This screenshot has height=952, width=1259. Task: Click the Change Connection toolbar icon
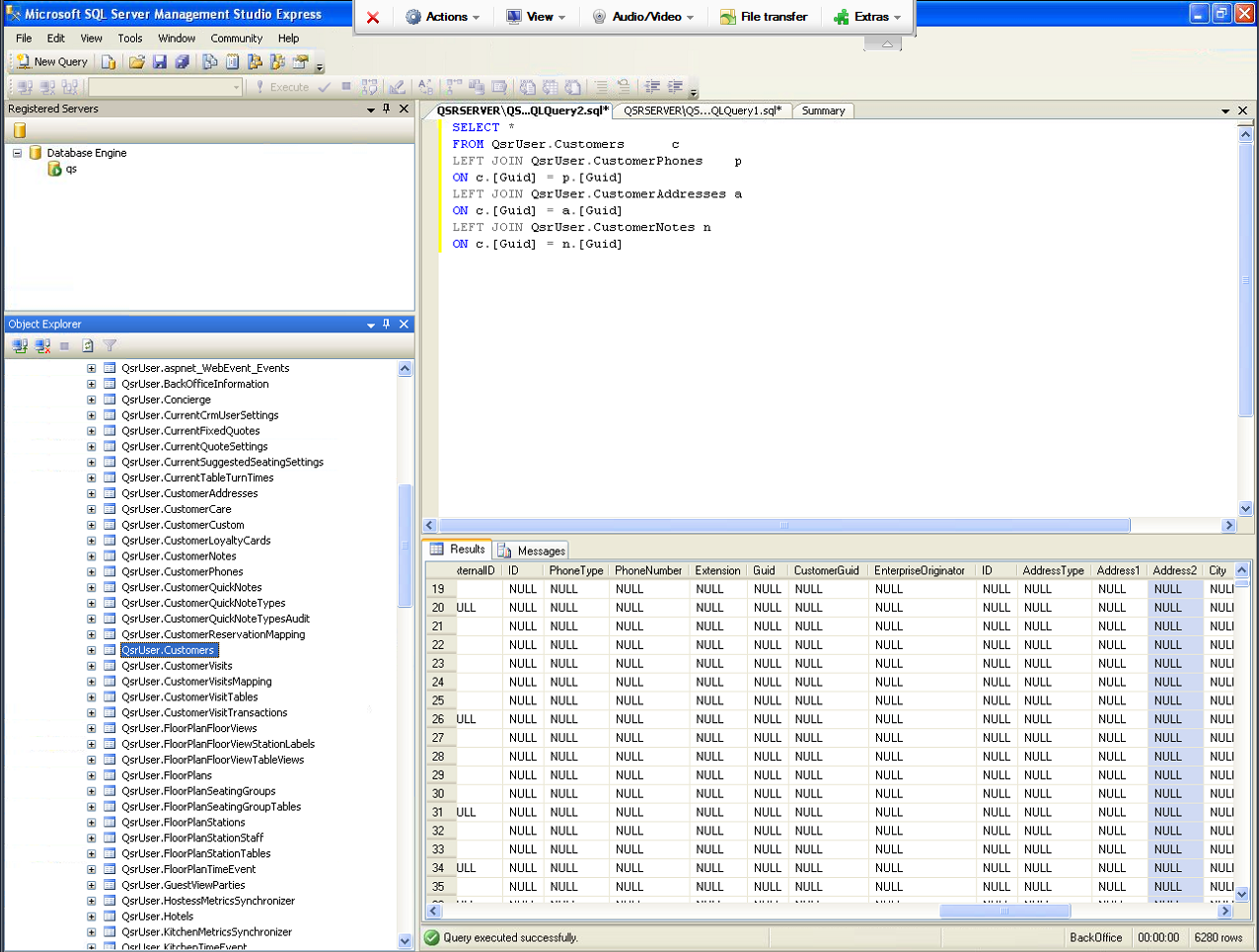(x=70, y=87)
